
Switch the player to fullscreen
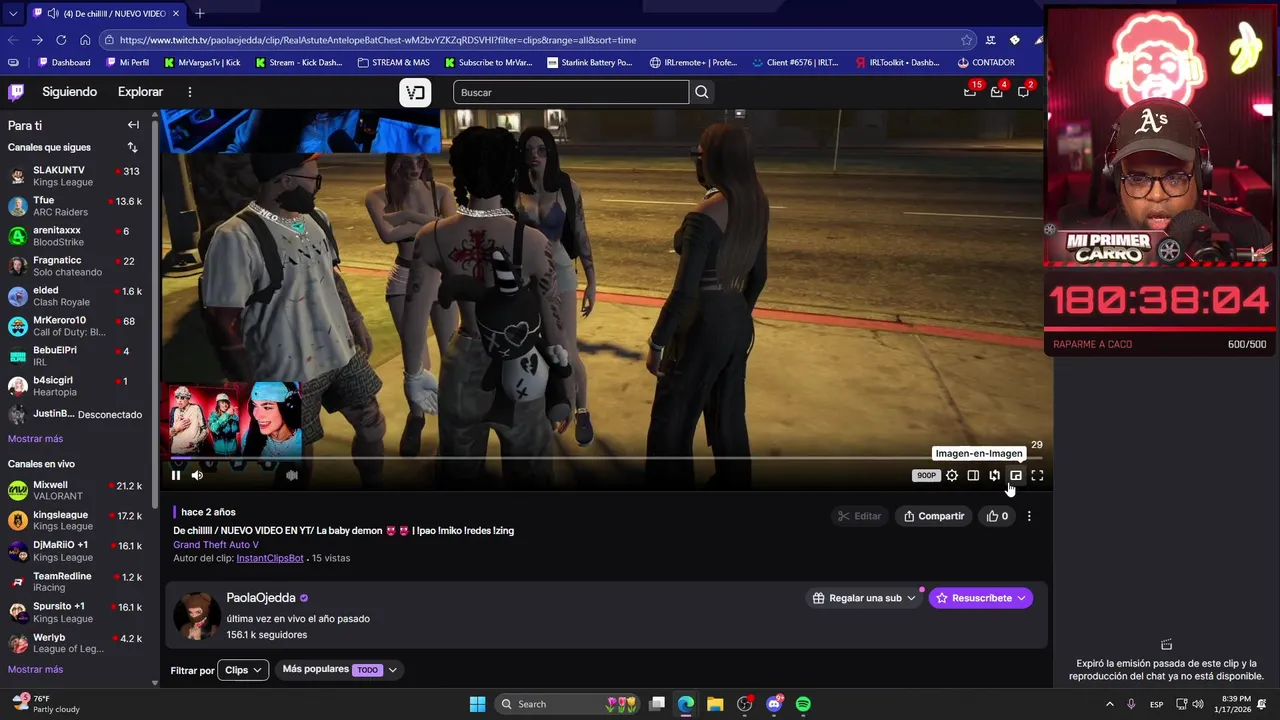click(1037, 476)
